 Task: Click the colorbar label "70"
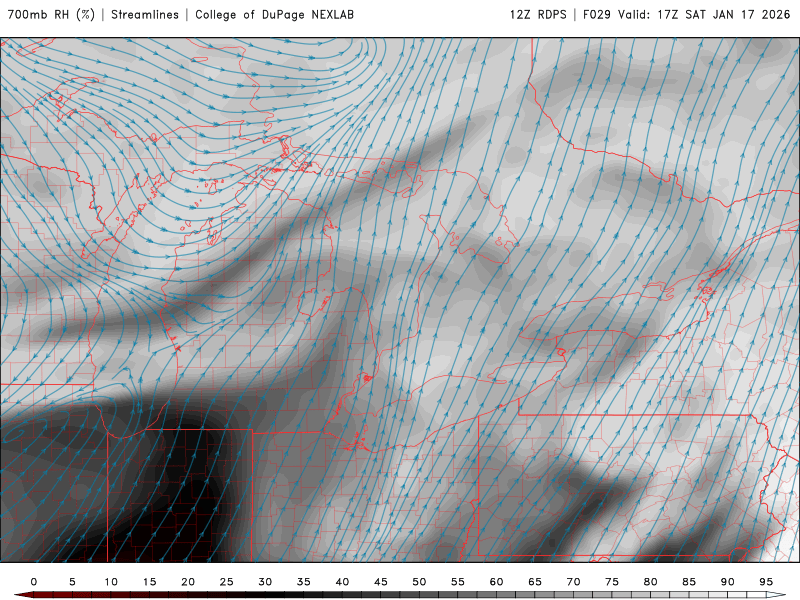pos(573,582)
